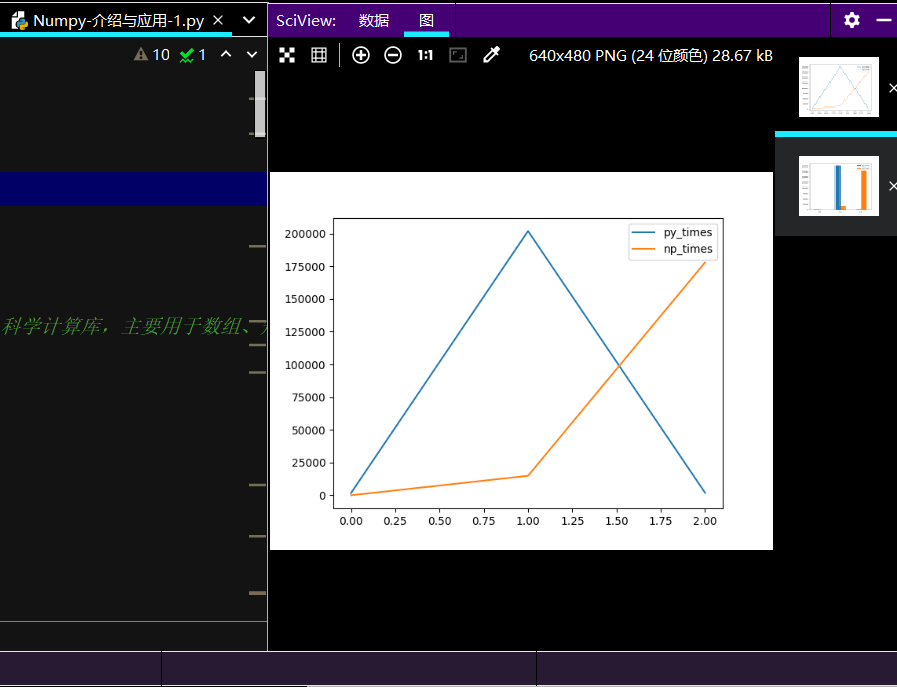The height and width of the screenshot is (687, 897).
Task: Click the editor vertical scrollbar thumb
Action: click(x=260, y=104)
